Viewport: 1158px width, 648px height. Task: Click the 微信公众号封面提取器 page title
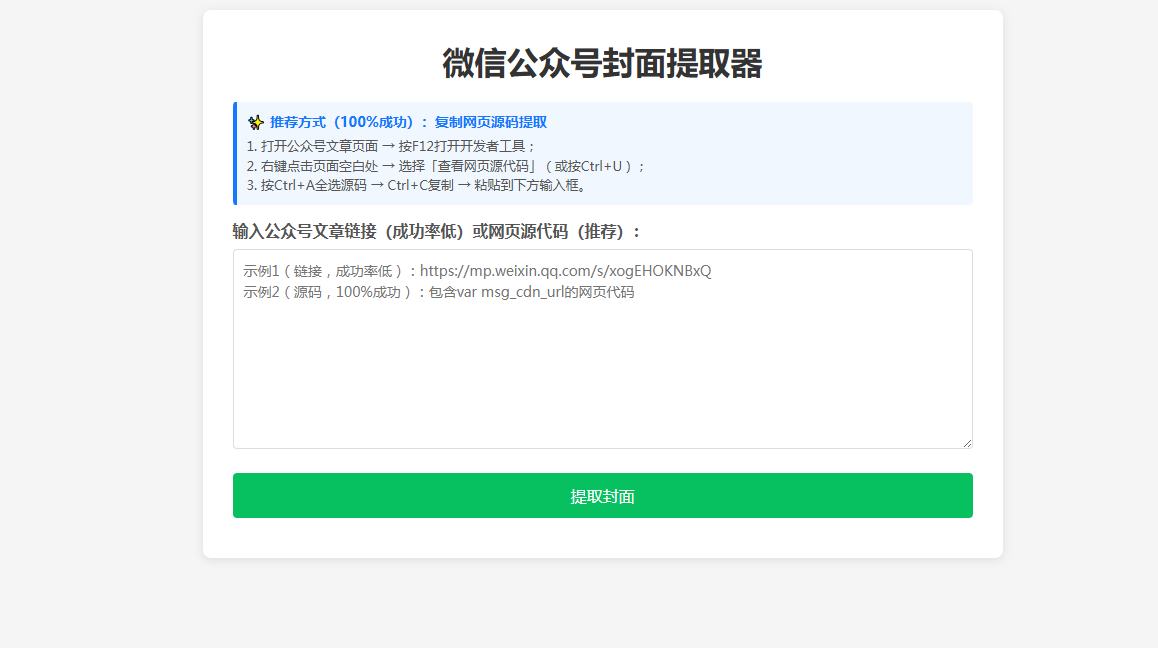pos(602,63)
